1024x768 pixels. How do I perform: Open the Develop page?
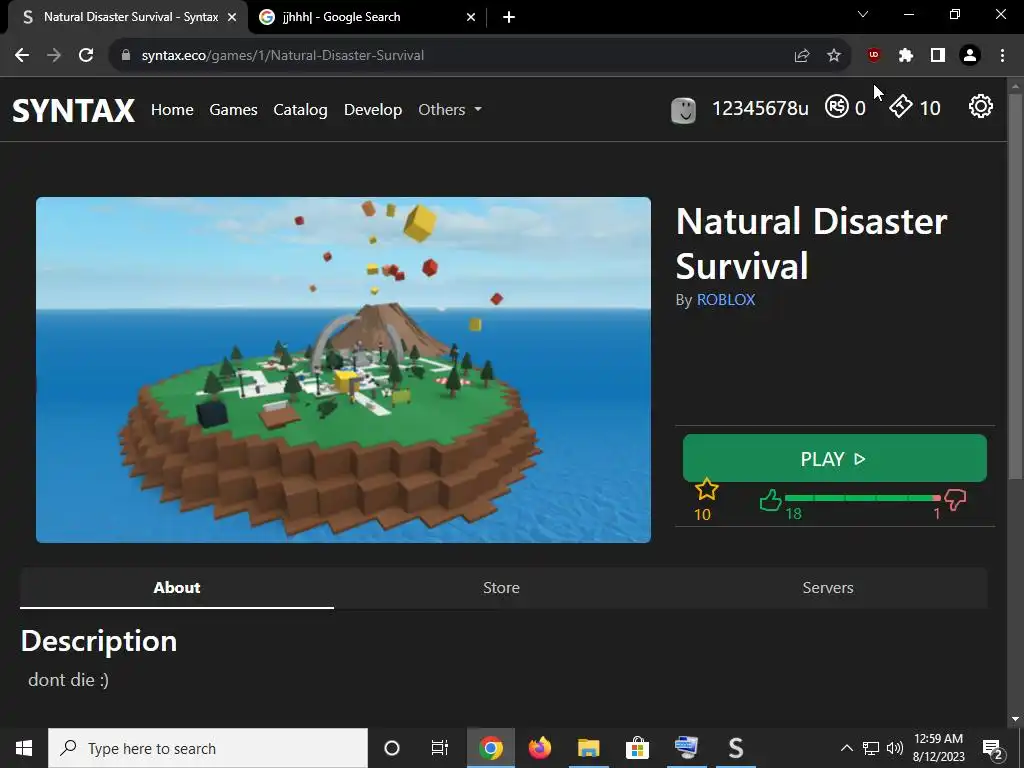point(373,110)
